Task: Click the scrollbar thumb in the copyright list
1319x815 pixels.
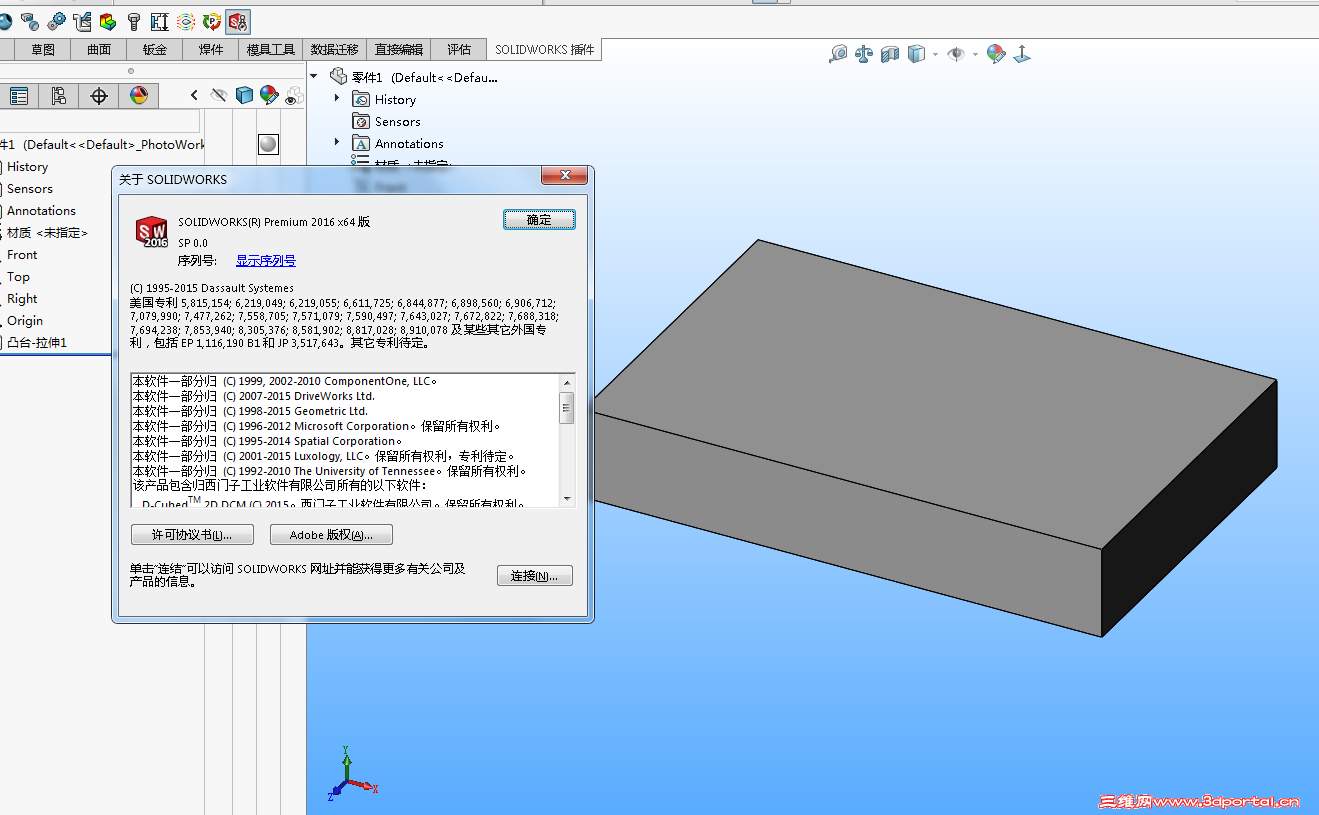Action: [567, 408]
